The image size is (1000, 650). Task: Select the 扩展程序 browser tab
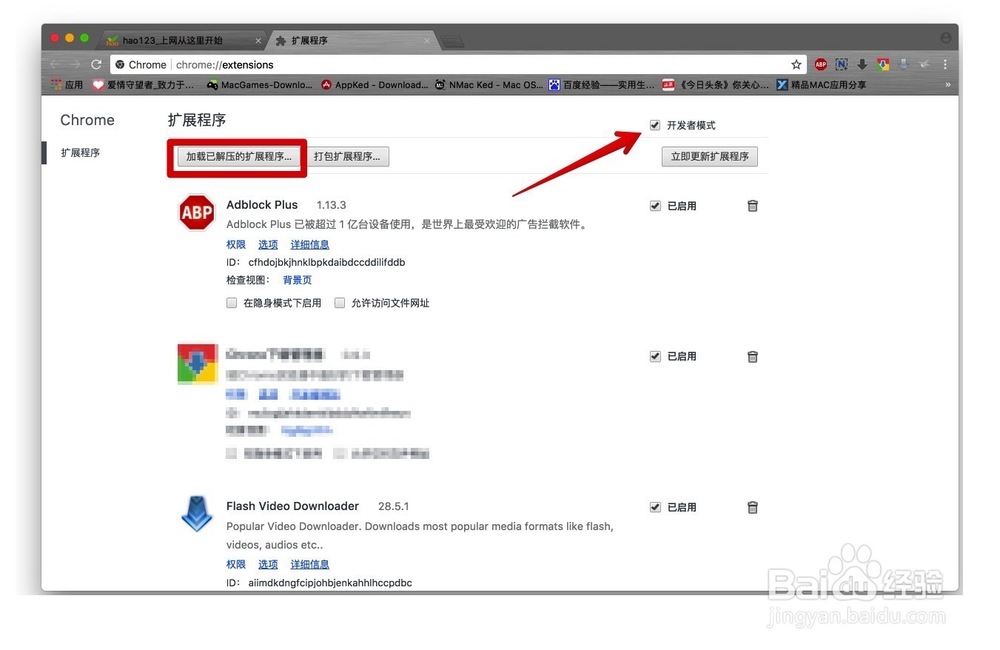tap(354, 40)
